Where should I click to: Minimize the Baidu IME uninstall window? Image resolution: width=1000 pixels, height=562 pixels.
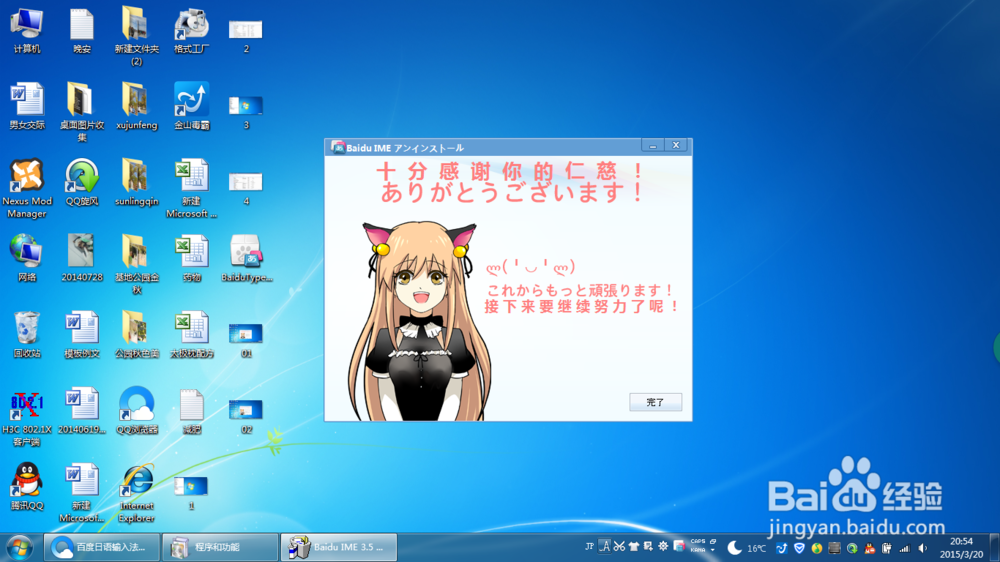click(652, 146)
